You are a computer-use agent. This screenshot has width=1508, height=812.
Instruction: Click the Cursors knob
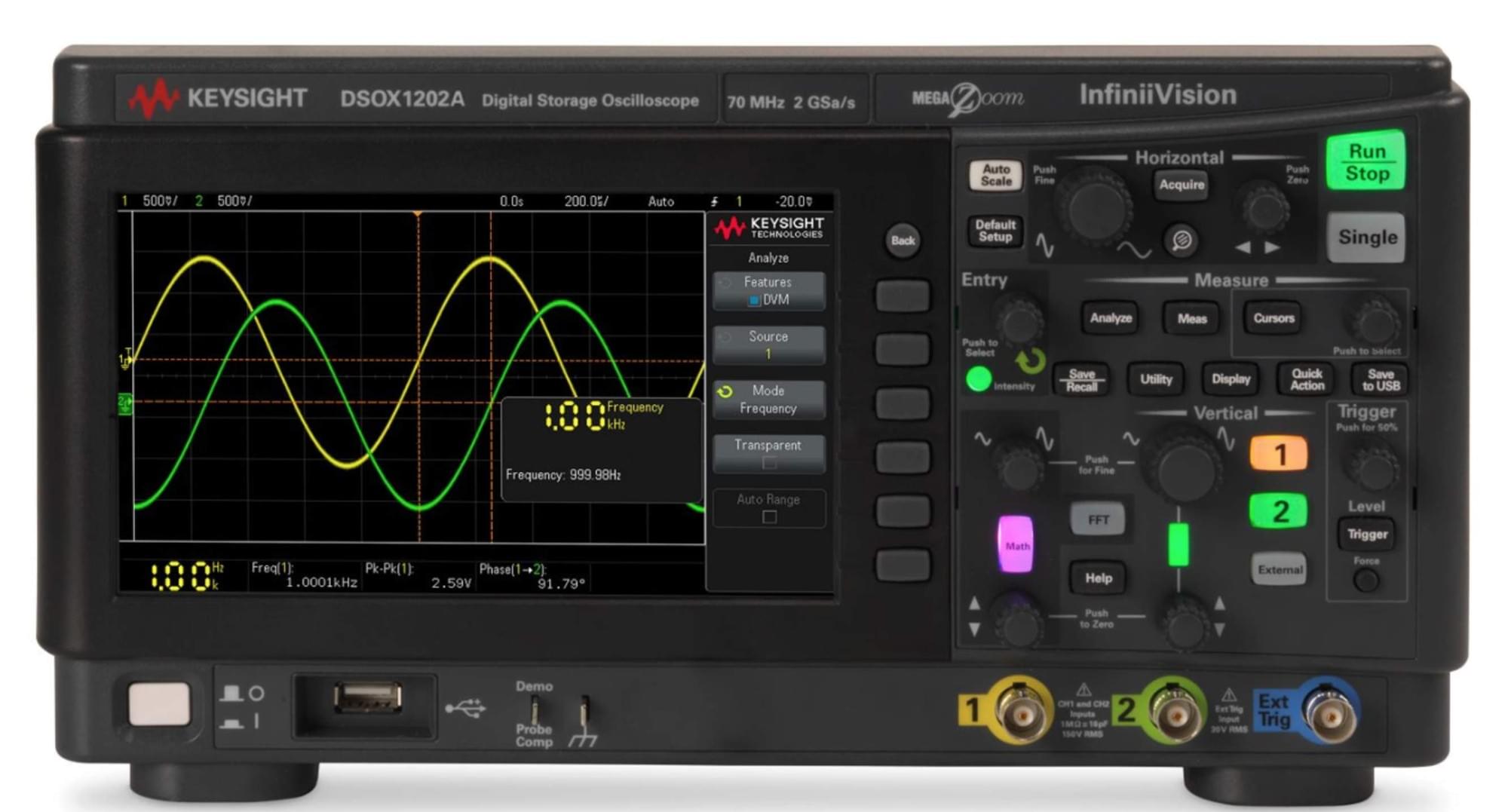tap(1375, 323)
